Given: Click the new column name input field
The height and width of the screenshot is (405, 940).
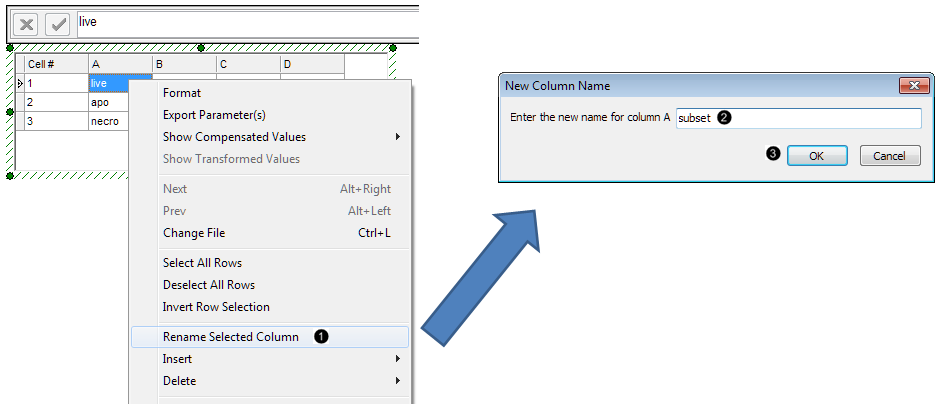Looking at the screenshot, I should click(x=798, y=118).
